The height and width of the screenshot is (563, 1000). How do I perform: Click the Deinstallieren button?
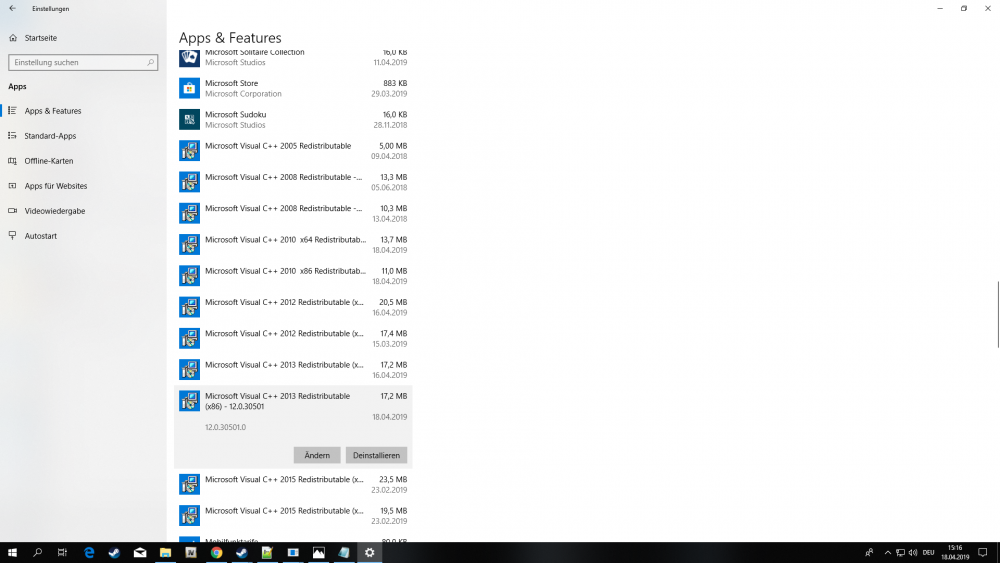[376, 455]
